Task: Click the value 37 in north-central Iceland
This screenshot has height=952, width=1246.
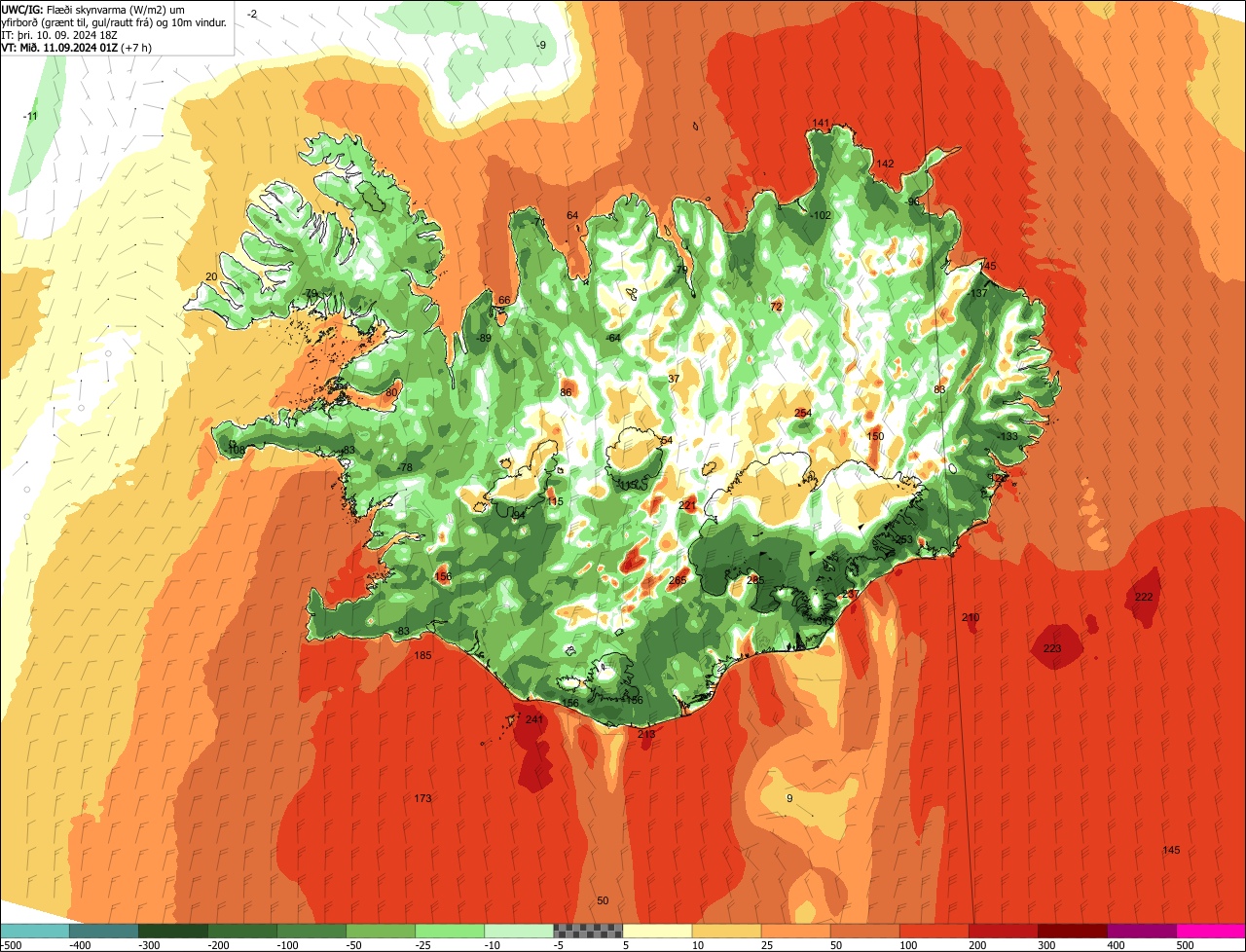Action: coord(674,379)
